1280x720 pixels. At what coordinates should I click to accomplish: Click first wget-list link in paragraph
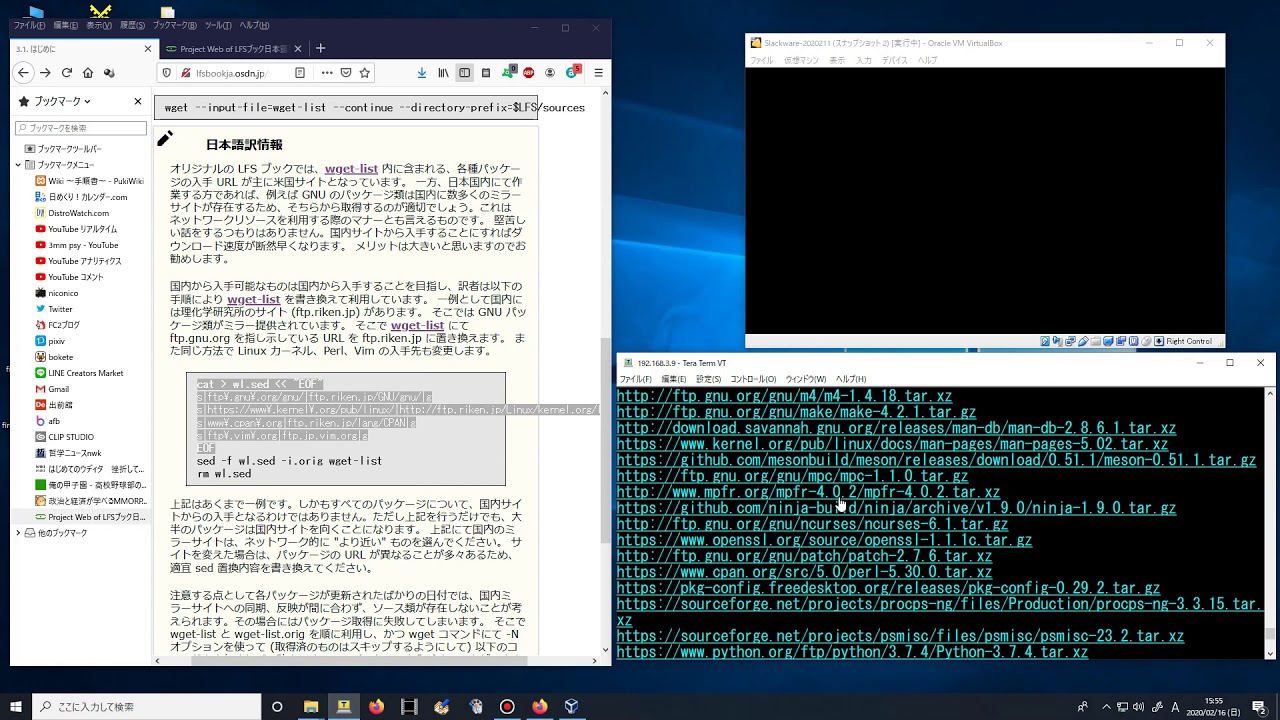pyautogui.click(x=351, y=169)
